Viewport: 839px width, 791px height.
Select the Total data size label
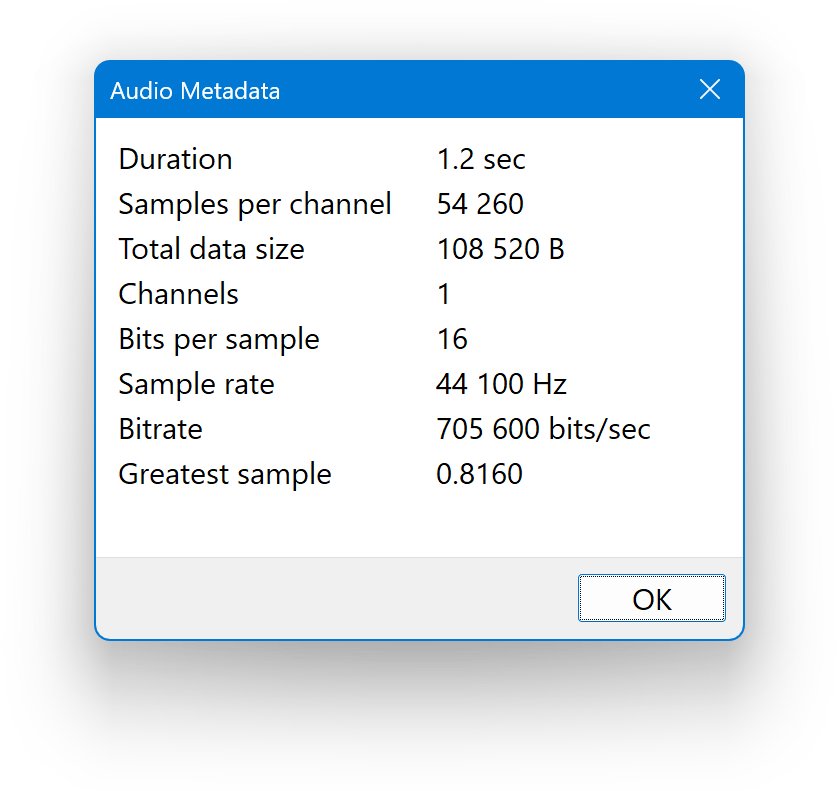click(211, 249)
